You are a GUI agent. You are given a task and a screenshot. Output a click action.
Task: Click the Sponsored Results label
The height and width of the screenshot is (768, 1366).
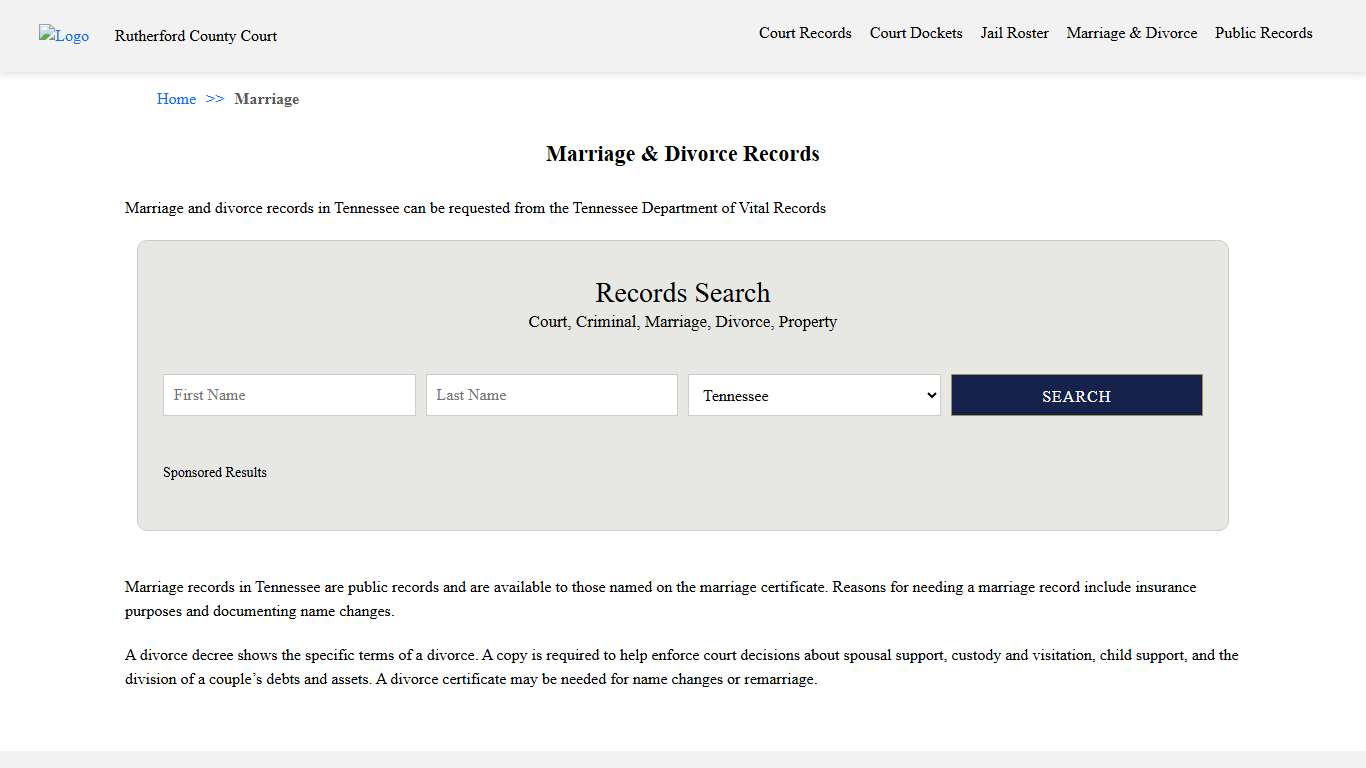pyautogui.click(x=215, y=472)
